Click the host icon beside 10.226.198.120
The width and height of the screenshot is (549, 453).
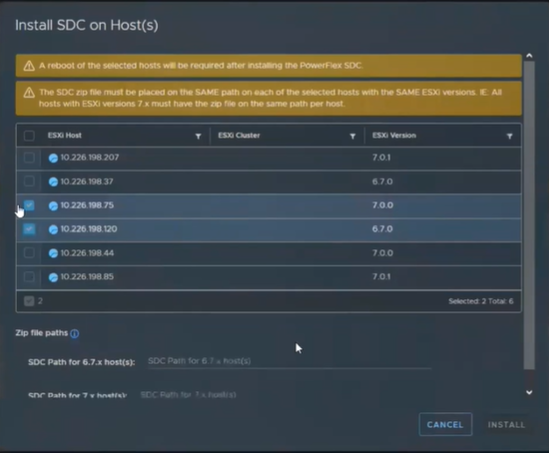click(53, 230)
